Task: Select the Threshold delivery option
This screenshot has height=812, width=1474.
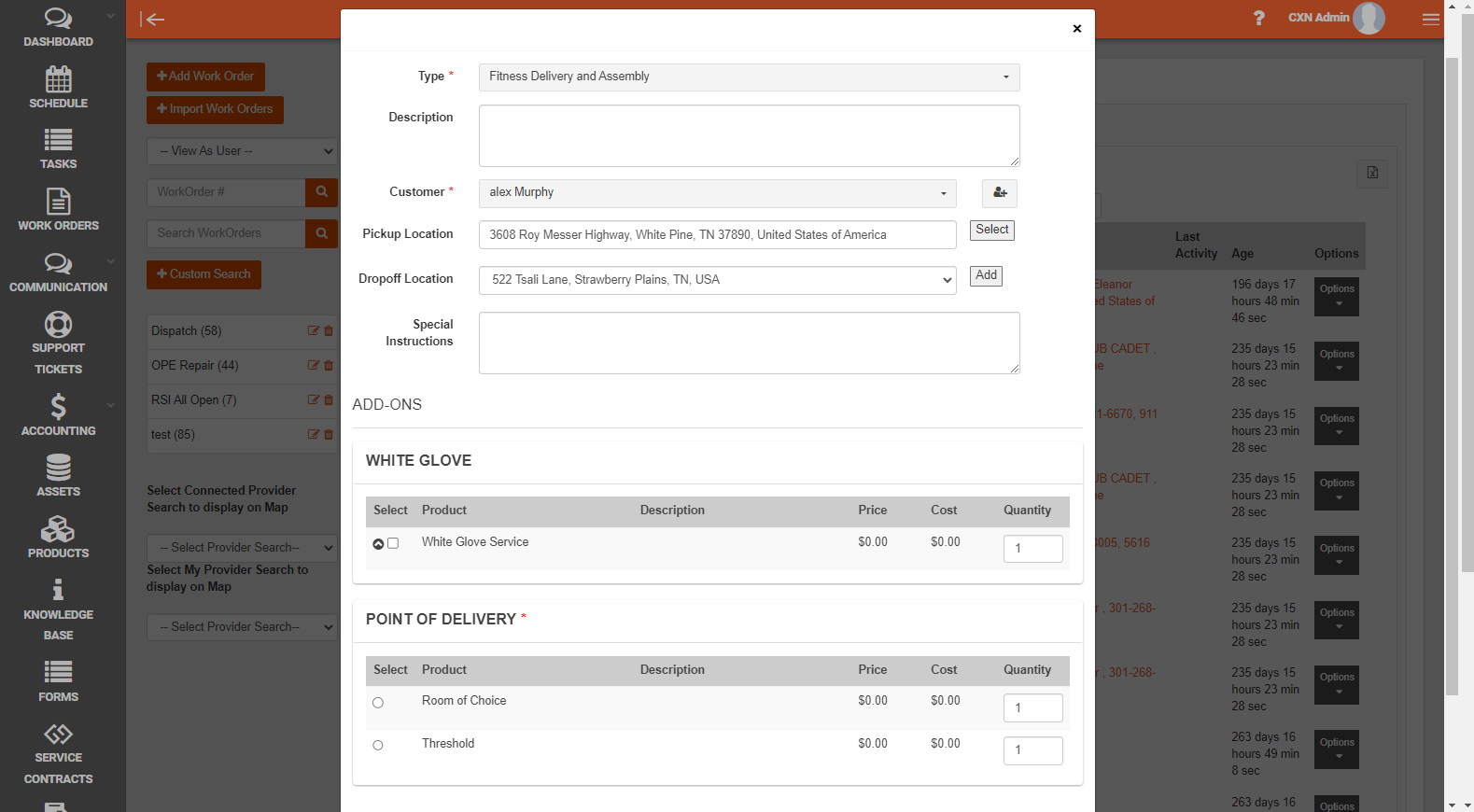Action: point(378,745)
